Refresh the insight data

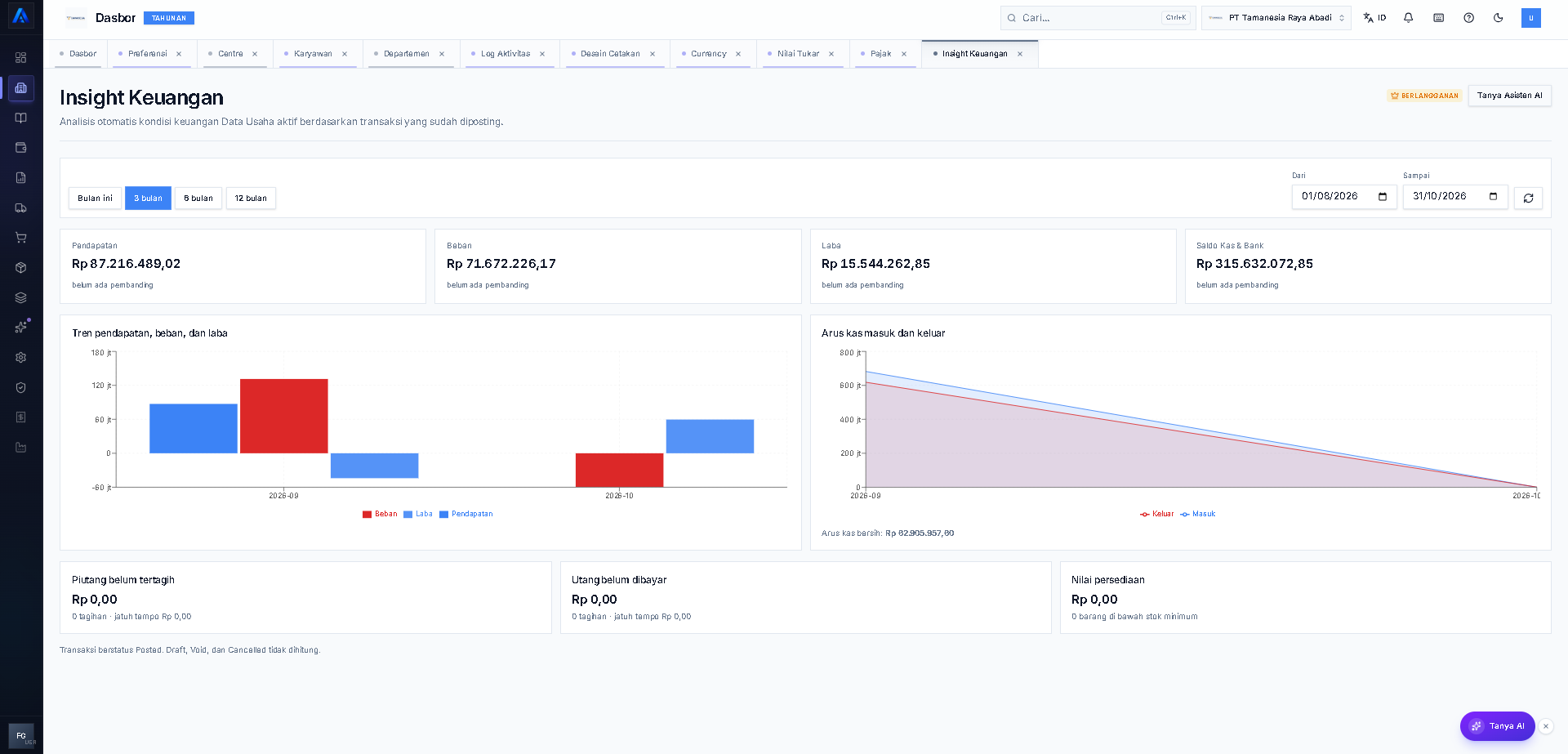[x=1528, y=198]
